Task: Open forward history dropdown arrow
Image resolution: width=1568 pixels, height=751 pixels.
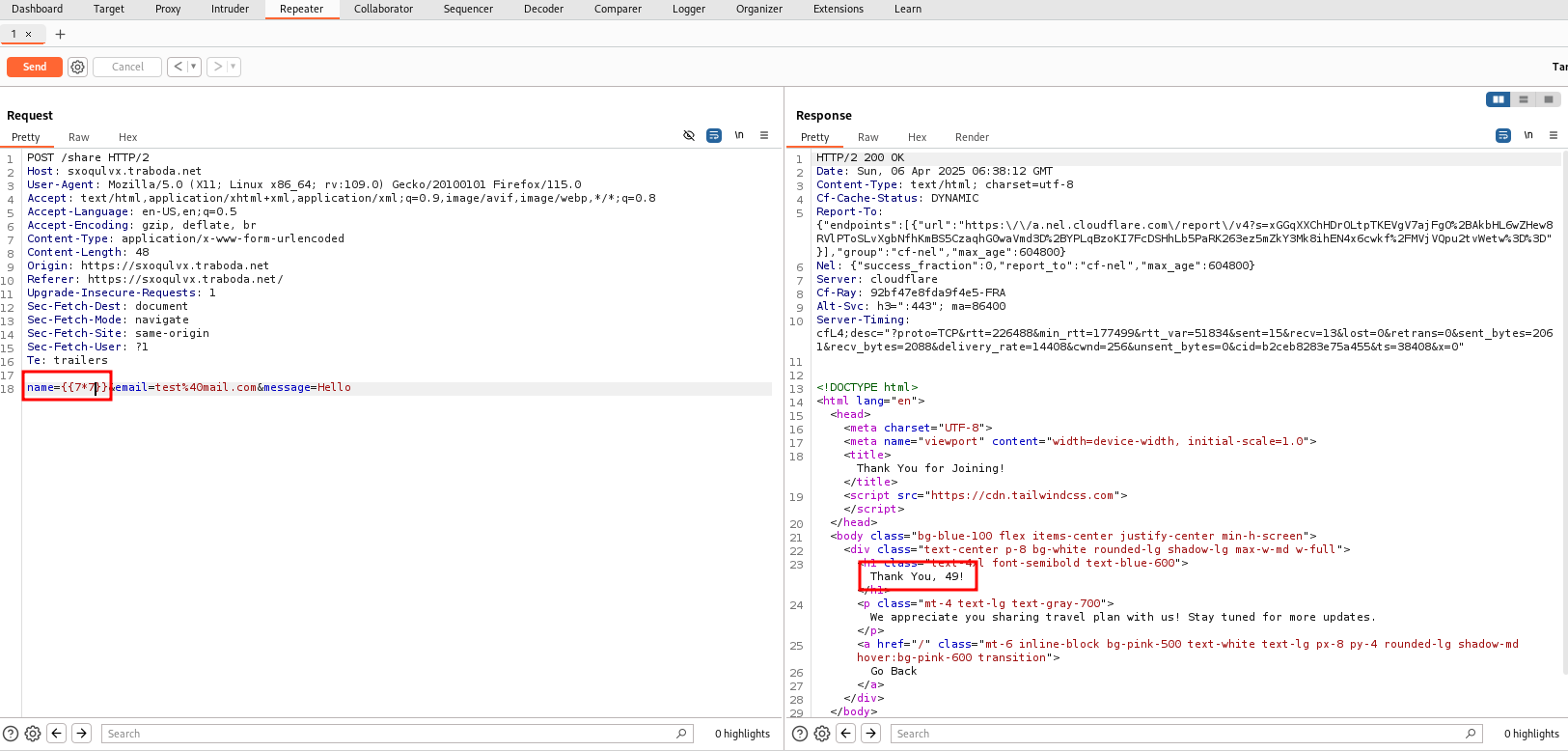Action: point(234,67)
